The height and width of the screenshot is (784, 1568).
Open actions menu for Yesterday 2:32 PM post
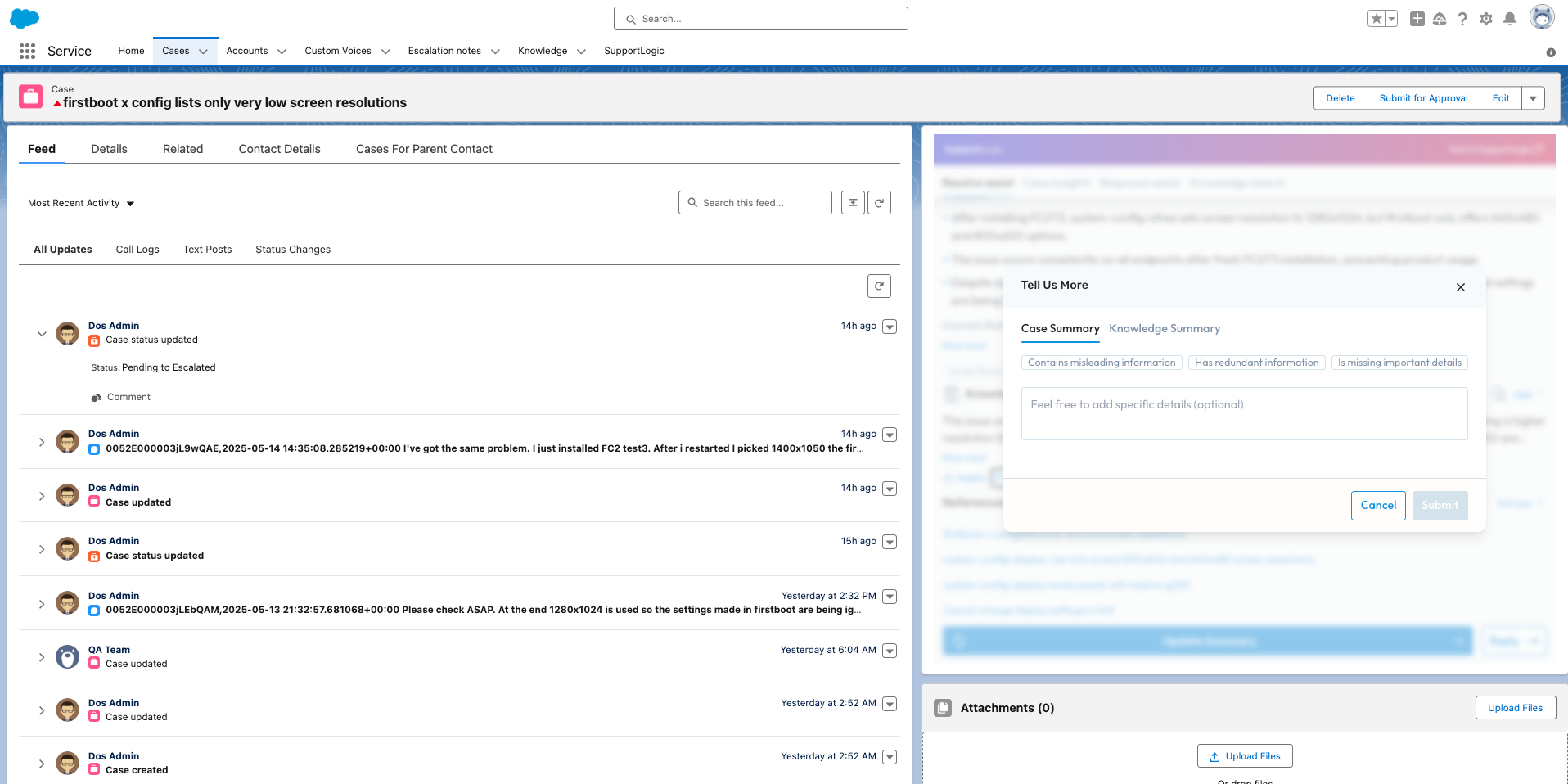tap(890, 597)
